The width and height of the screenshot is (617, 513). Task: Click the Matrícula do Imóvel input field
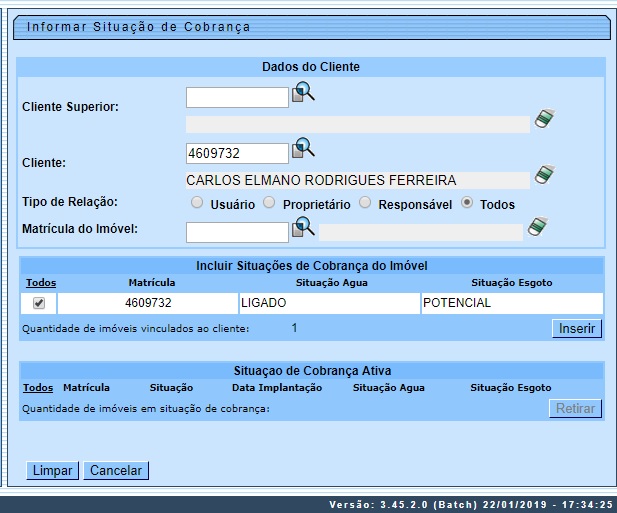coord(237,232)
